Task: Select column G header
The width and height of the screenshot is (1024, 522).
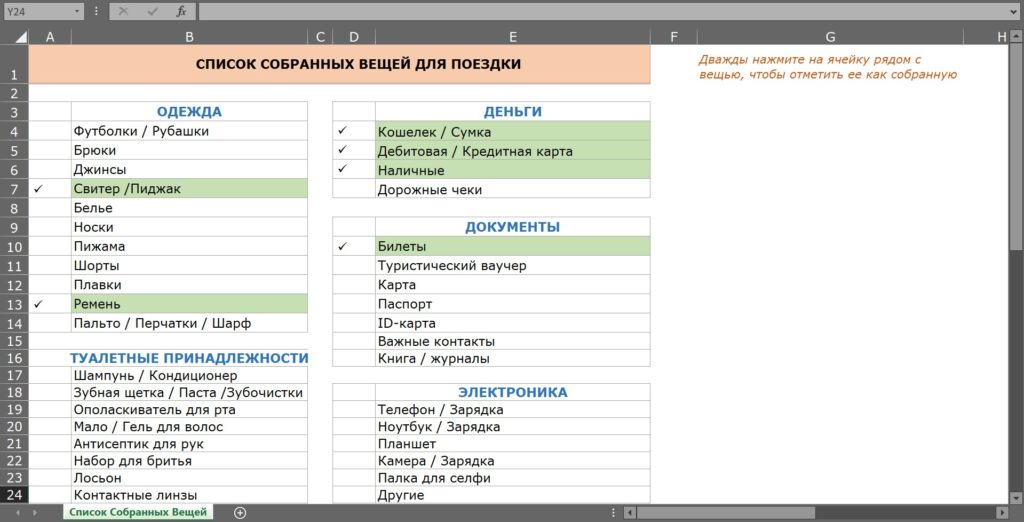Action: (830, 37)
